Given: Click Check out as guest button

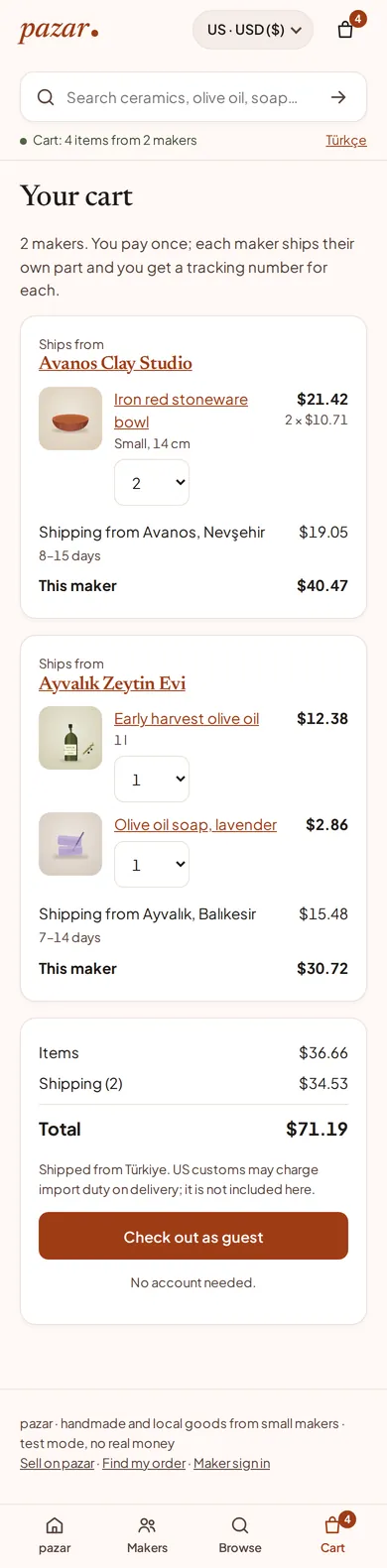Looking at the screenshot, I should tap(193, 1236).
